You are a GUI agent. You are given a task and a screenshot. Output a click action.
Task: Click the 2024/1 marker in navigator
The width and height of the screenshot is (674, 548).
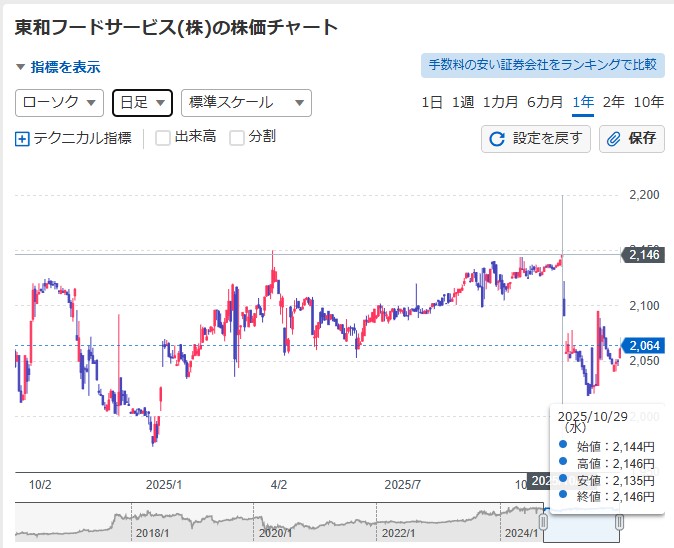[521, 533]
